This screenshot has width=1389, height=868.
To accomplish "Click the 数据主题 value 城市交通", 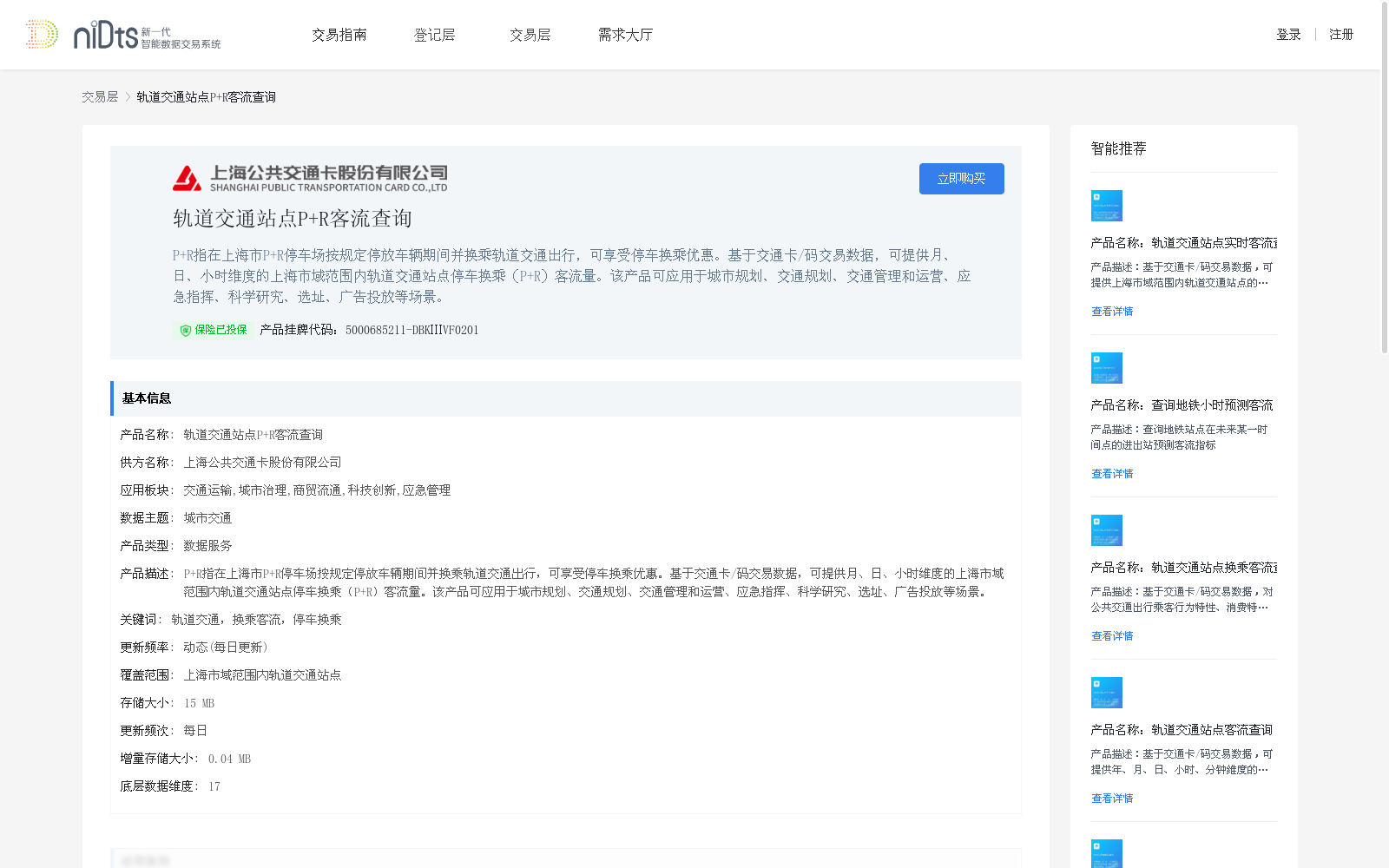I will [207, 518].
